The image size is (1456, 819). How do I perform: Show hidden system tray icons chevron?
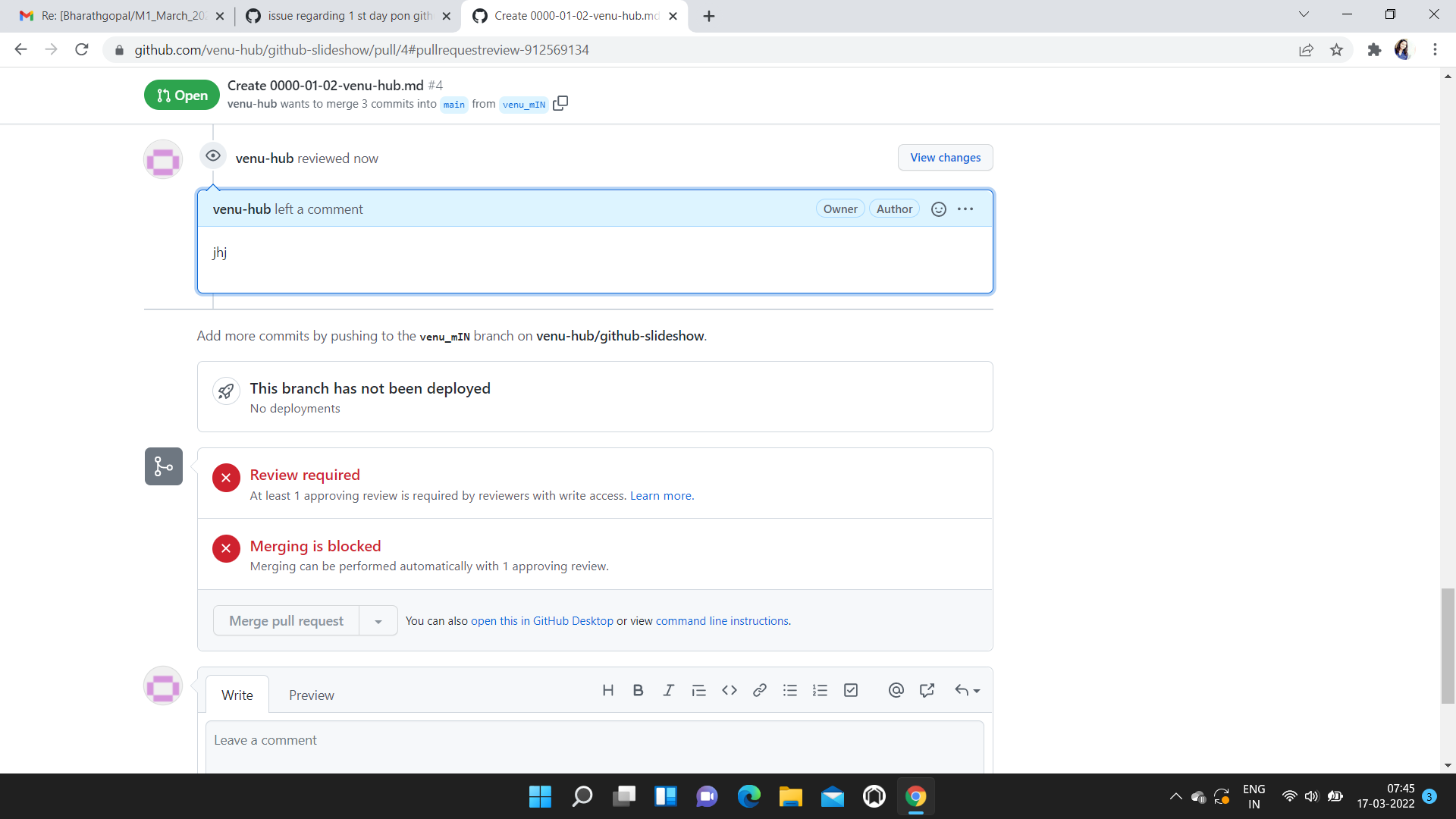point(1175,796)
